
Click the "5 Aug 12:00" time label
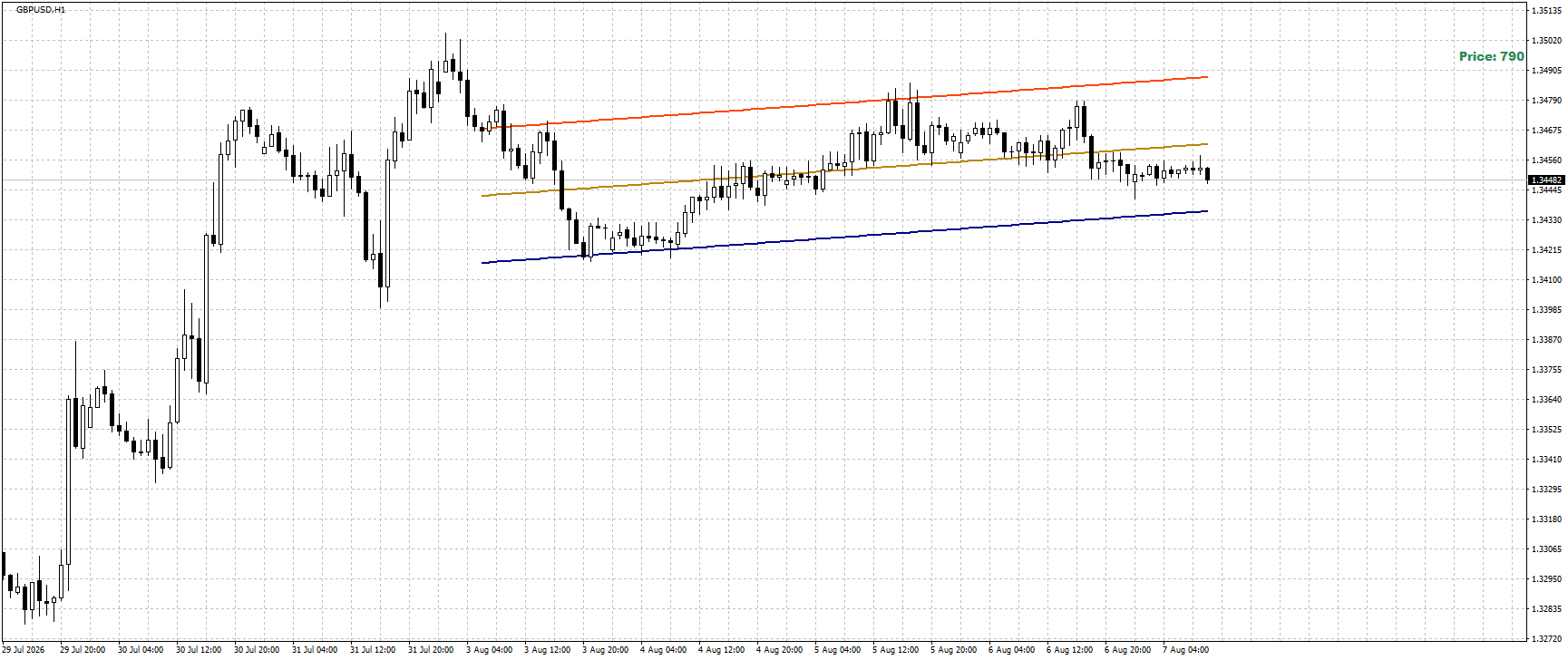pyautogui.click(x=896, y=650)
